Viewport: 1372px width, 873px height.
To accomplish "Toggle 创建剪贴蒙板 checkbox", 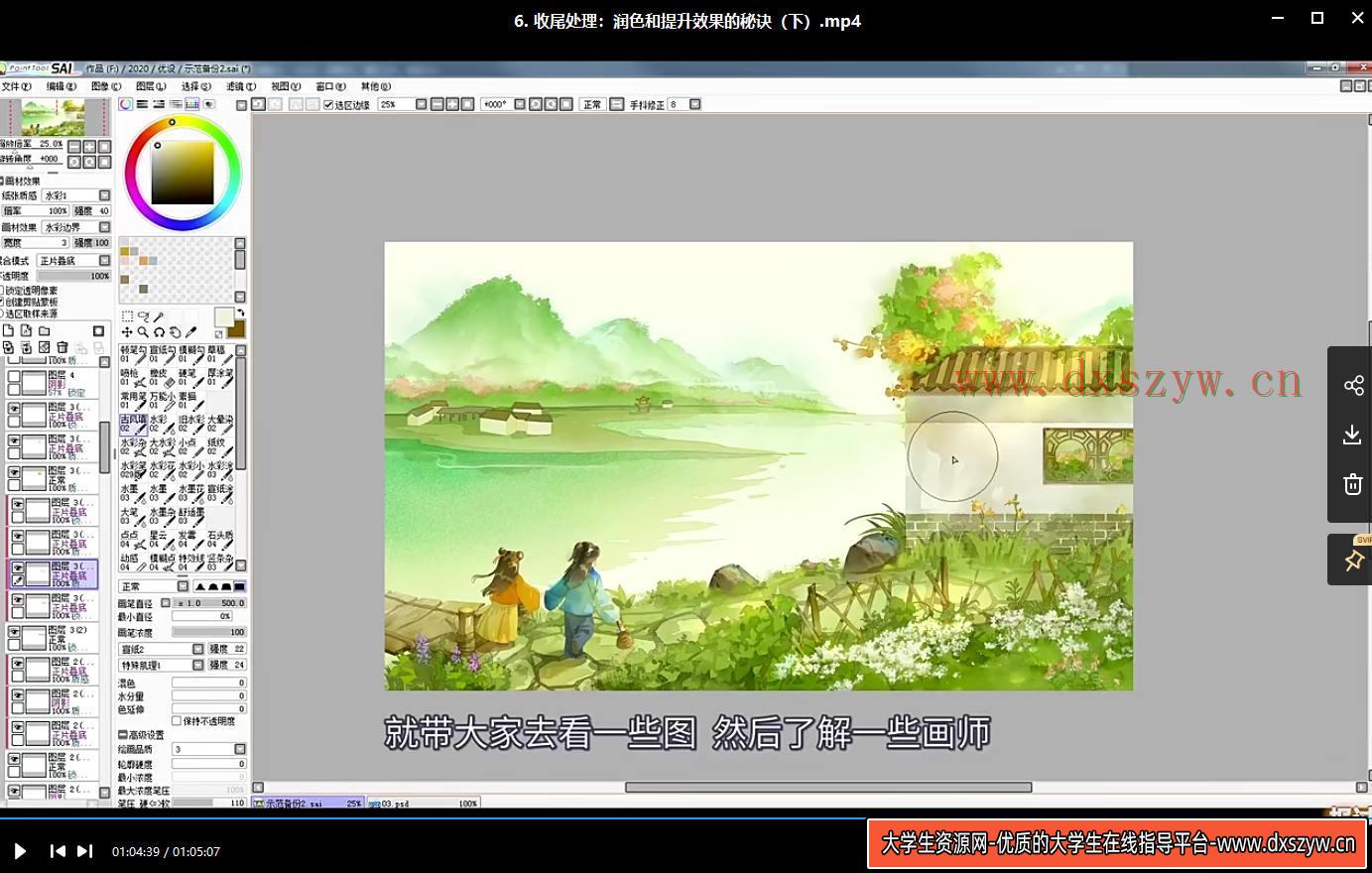I will click(x=2, y=302).
